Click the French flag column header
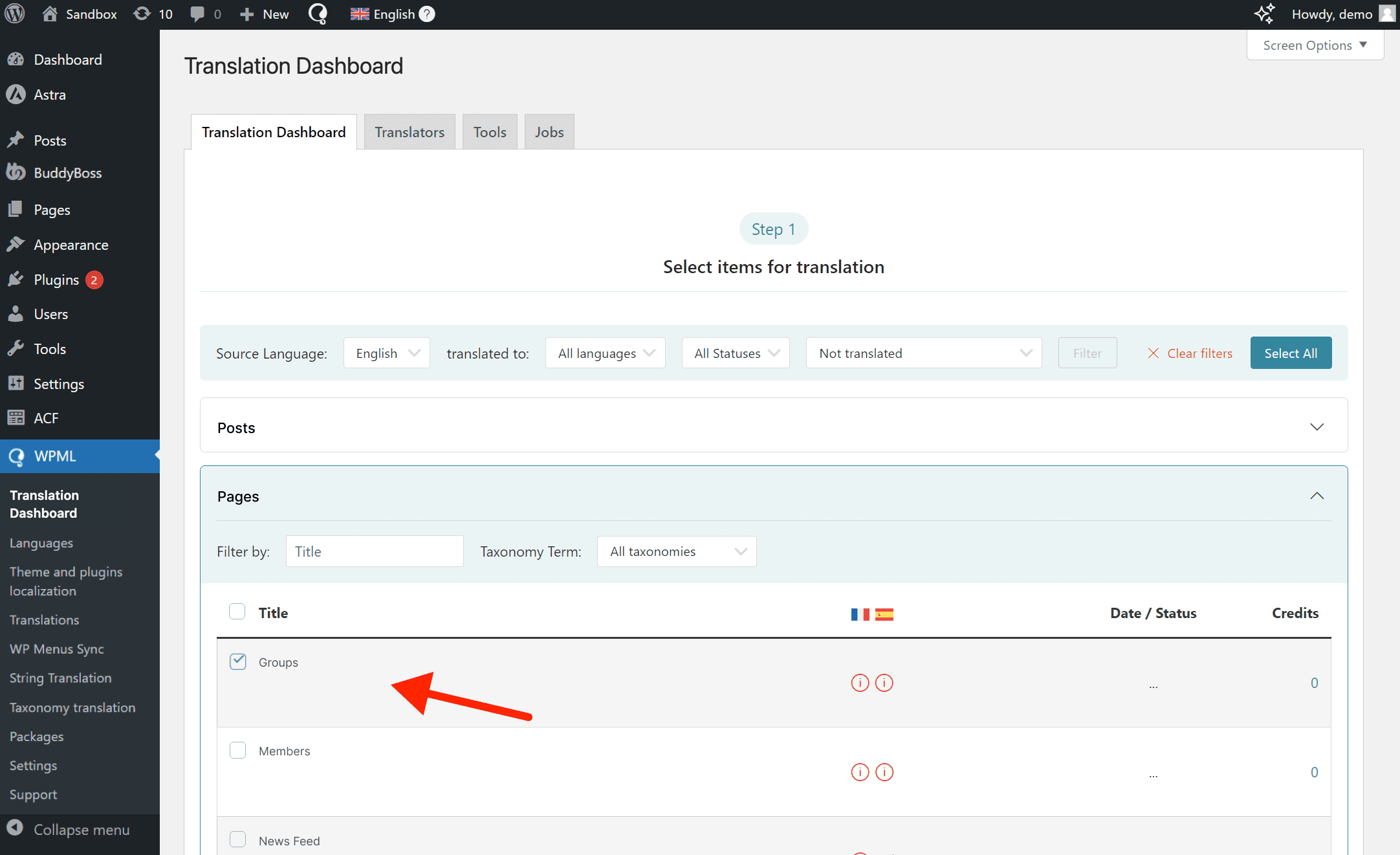The width and height of the screenshot is (1400, 855). point(860,614)
